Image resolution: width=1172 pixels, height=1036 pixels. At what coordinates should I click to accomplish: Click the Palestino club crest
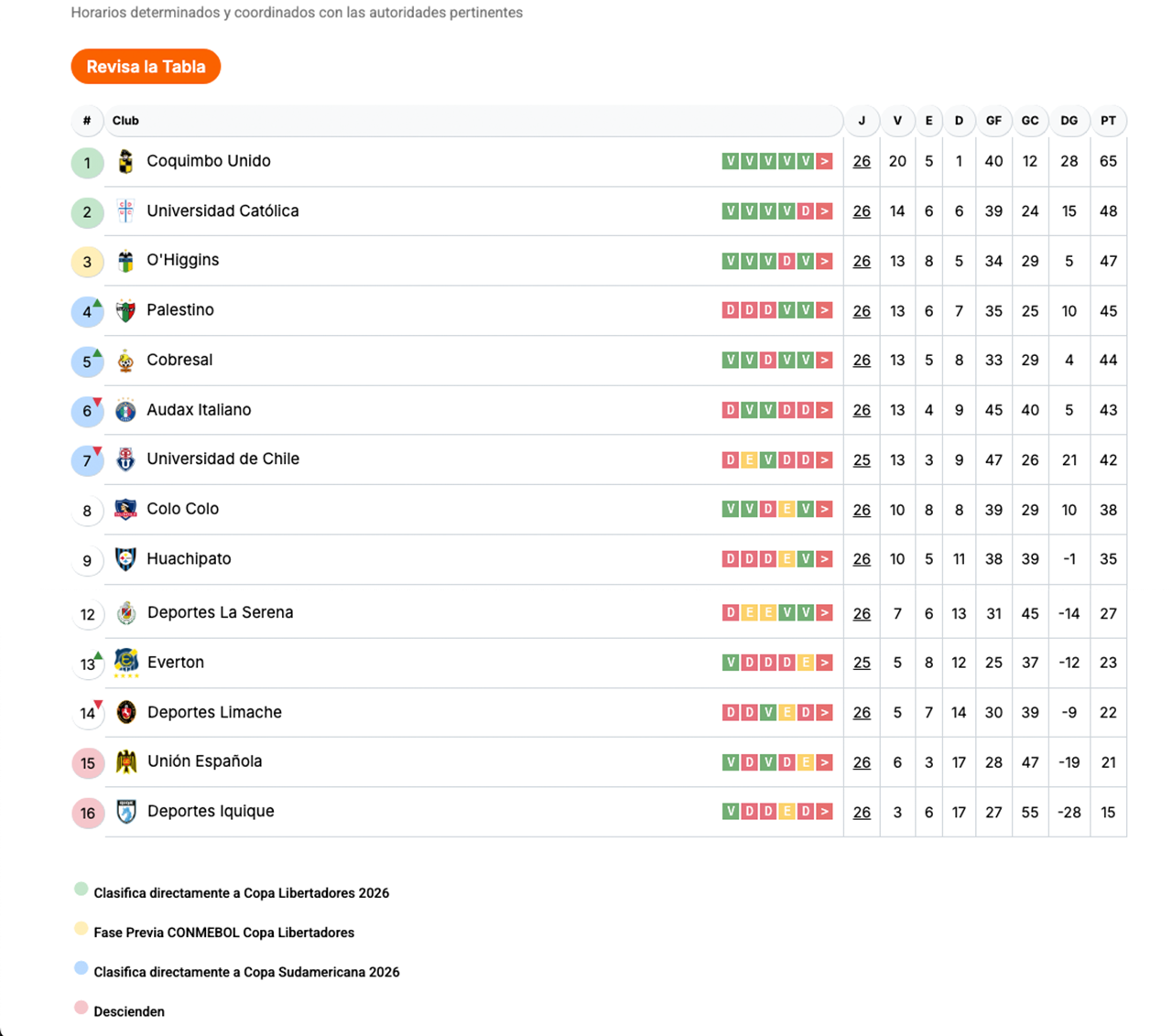[126, 311]
